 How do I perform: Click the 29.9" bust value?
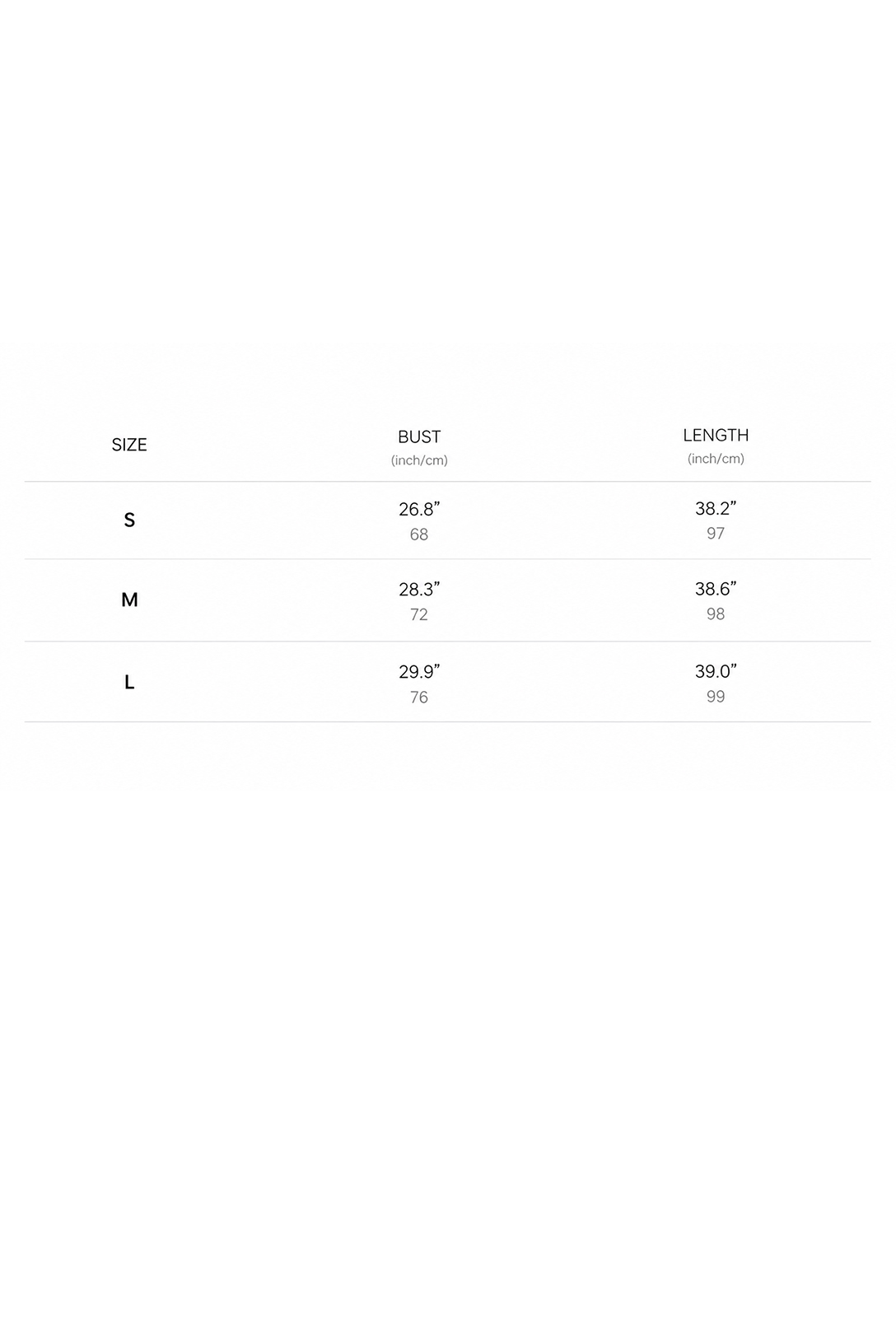(x=419, y=672)
